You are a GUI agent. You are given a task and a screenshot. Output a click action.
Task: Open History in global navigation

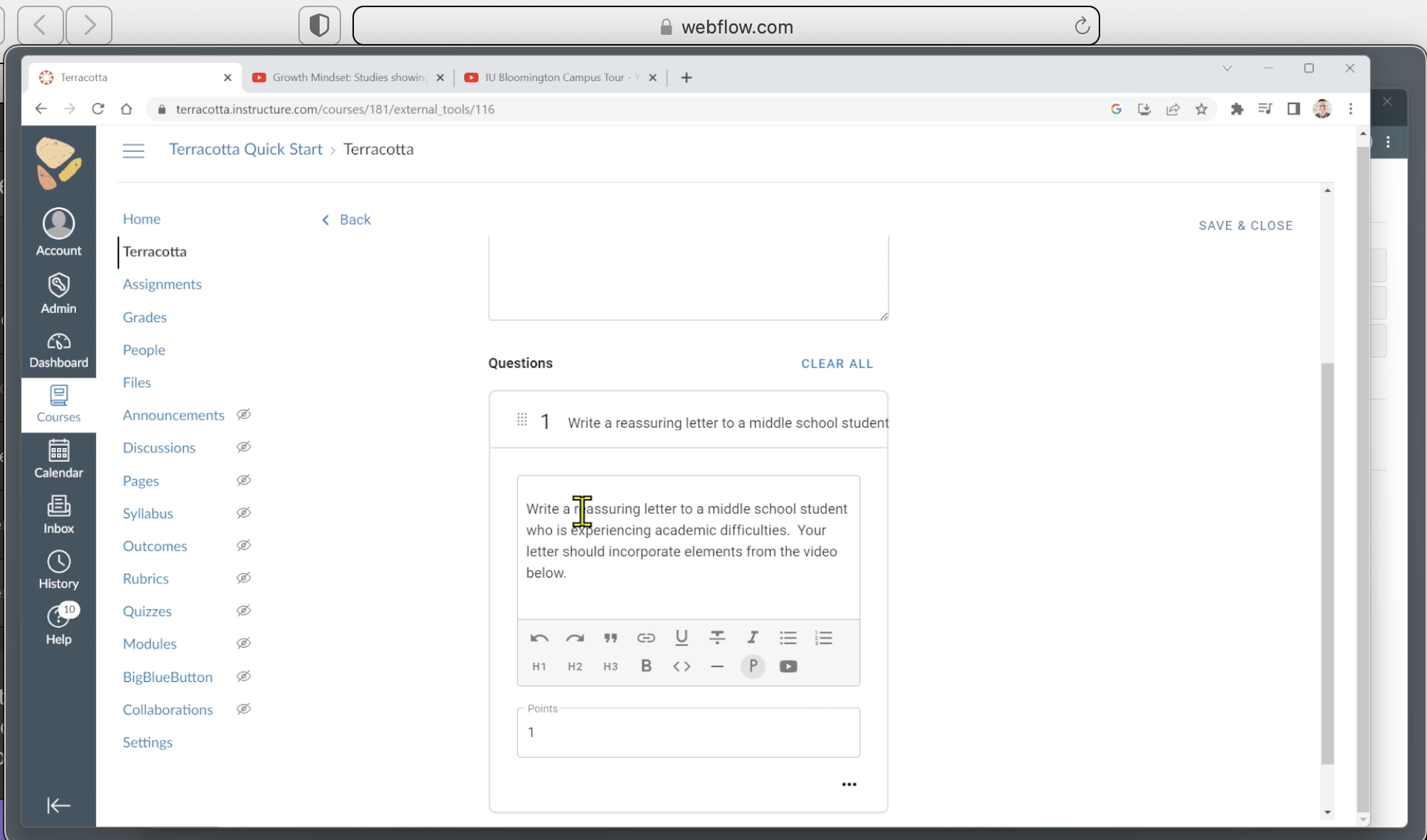(58, 570)
